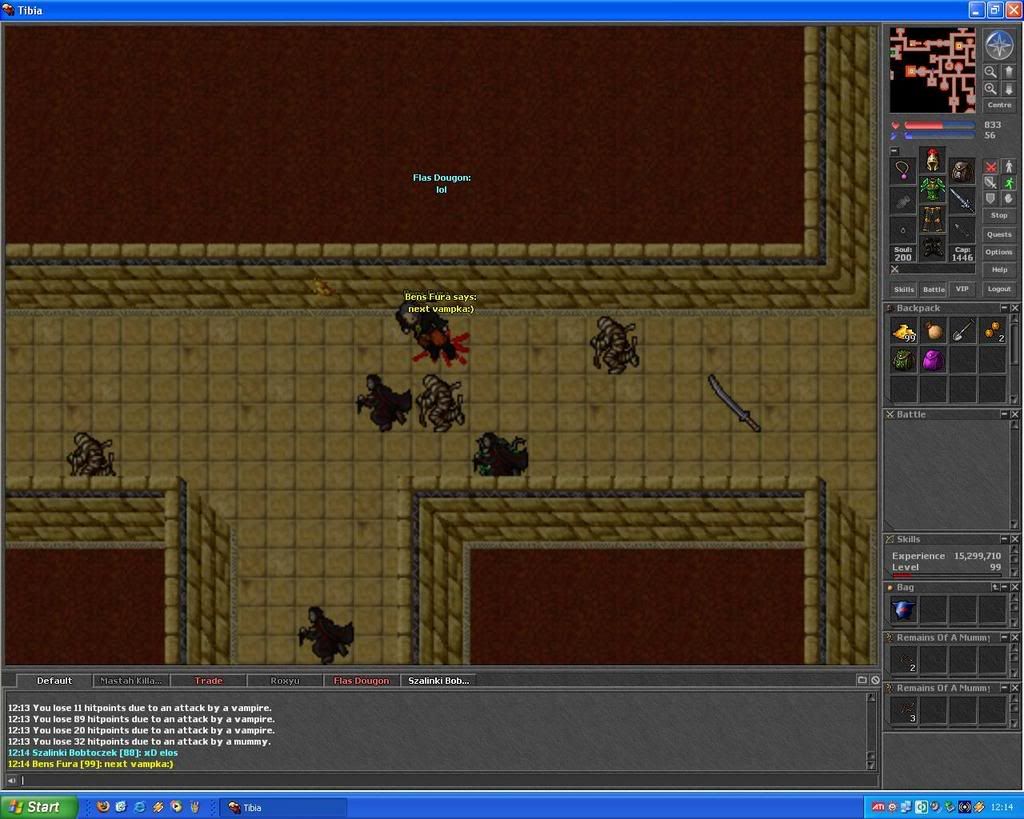This screenshot has height=819, width=1024.
Task: Select the ammunition slot
Action: 962,231
